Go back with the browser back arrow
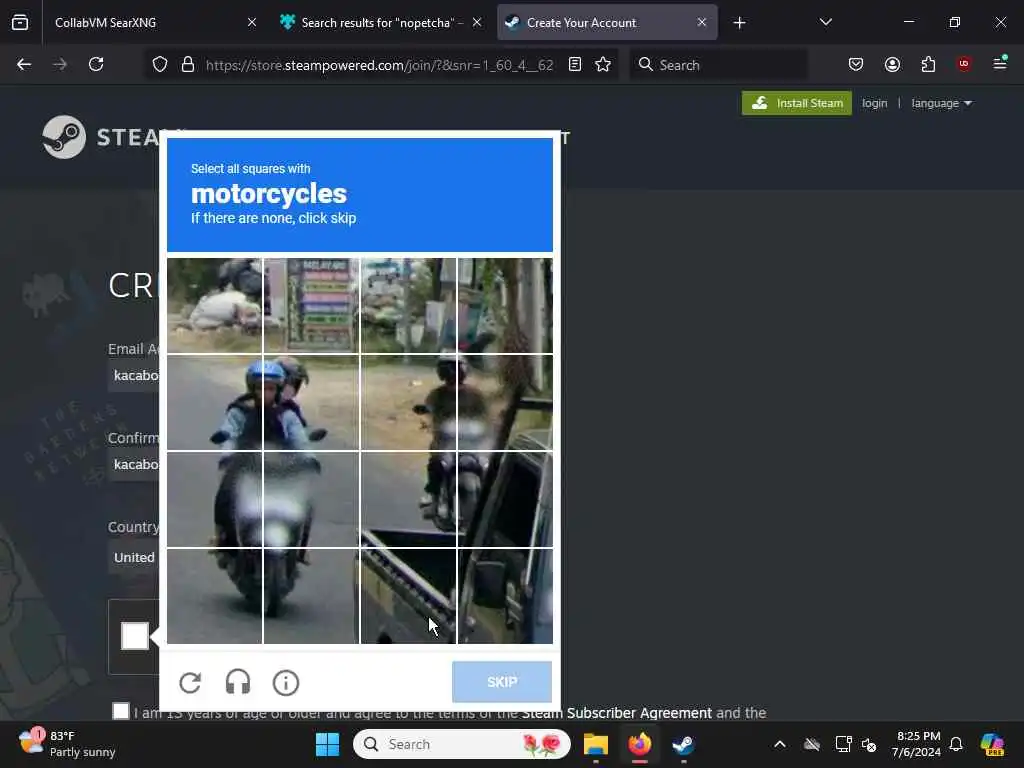1024x768 pixels. click(24, 64)
